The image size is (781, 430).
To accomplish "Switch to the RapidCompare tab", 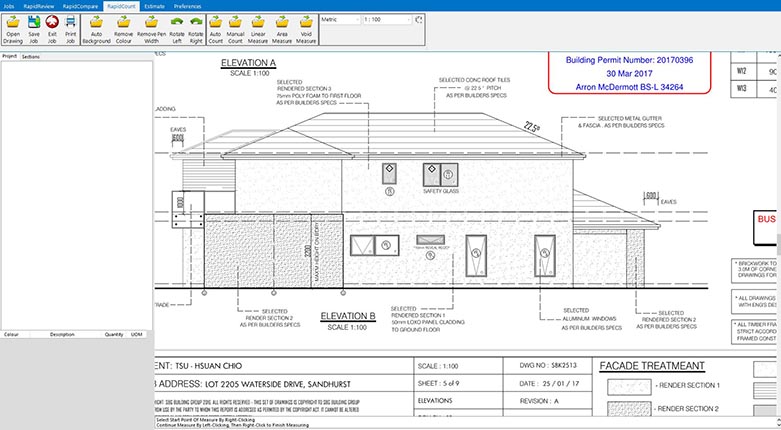I will point(80,6).
